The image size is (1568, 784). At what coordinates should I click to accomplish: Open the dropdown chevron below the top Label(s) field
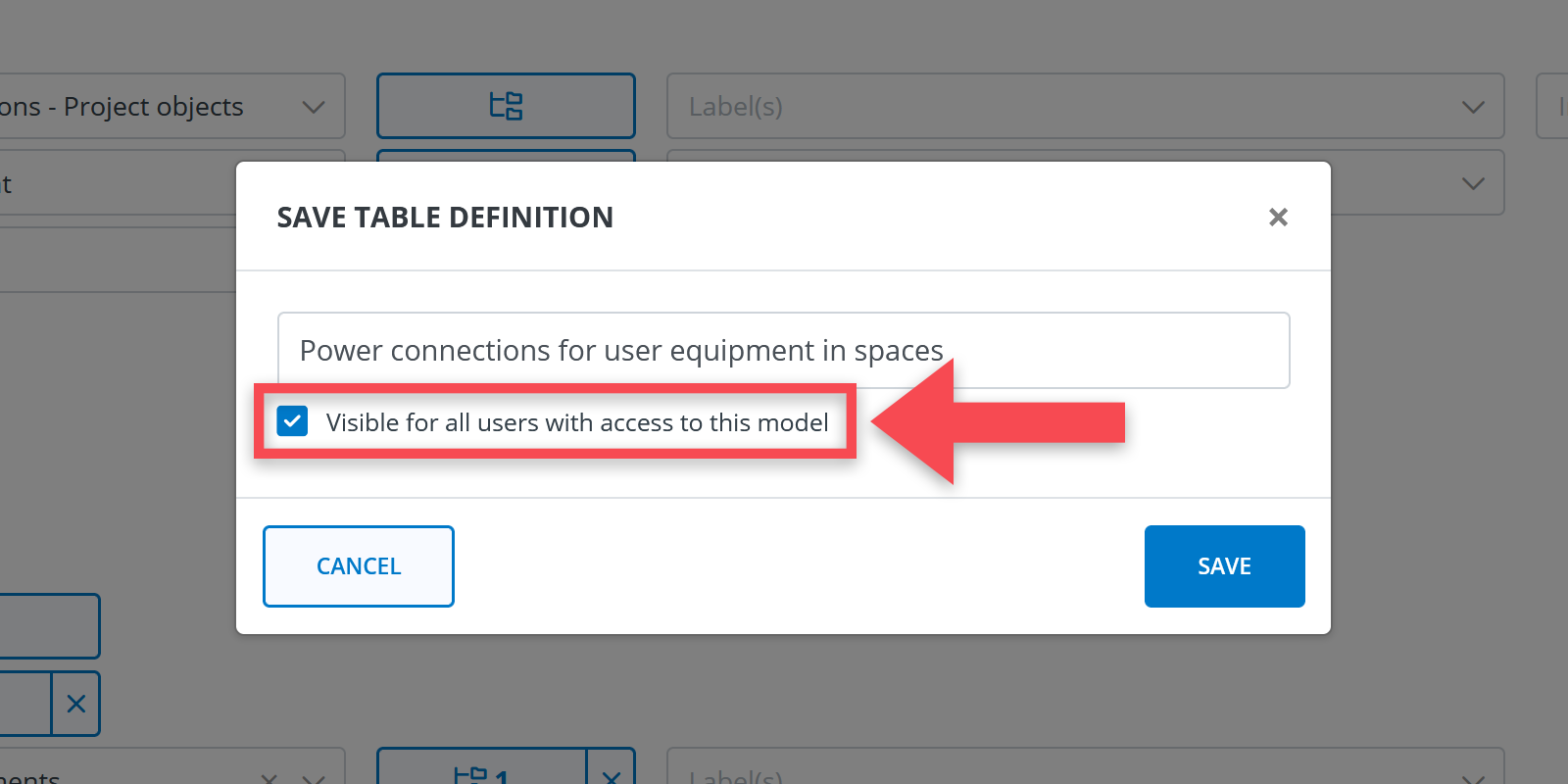click(x=1472, y=183)
